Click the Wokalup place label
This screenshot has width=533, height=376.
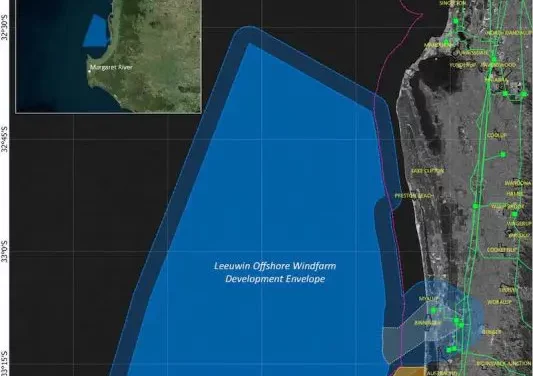[499, 302]
